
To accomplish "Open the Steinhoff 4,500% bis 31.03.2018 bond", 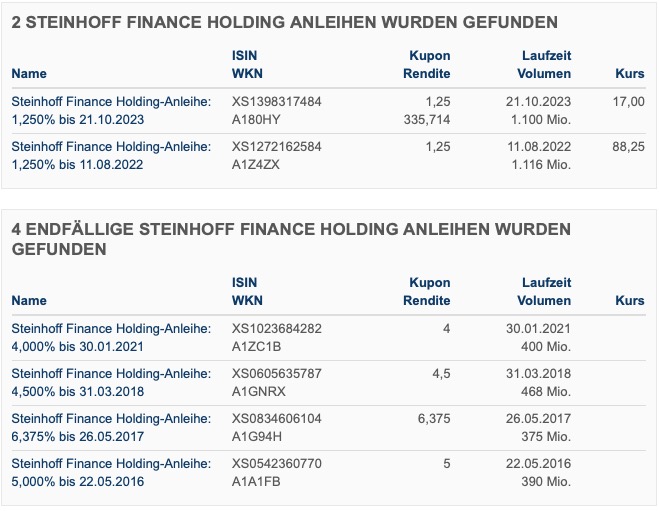I will pos(111,382).
